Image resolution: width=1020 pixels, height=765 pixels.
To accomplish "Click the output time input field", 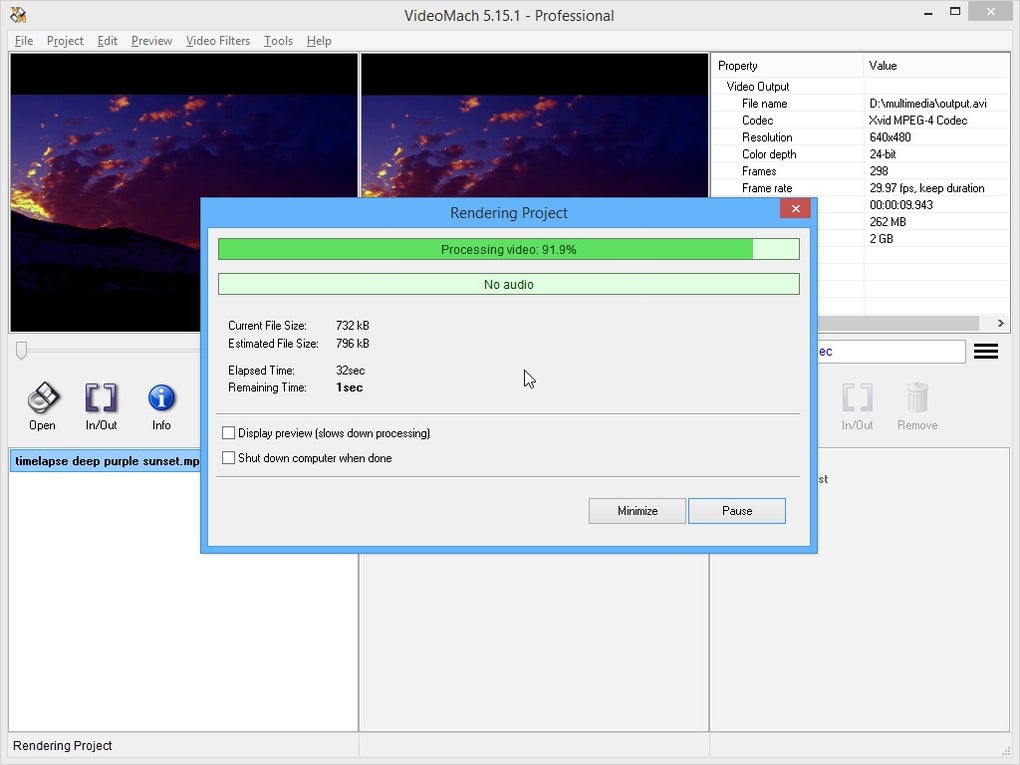I will (891, 352).
